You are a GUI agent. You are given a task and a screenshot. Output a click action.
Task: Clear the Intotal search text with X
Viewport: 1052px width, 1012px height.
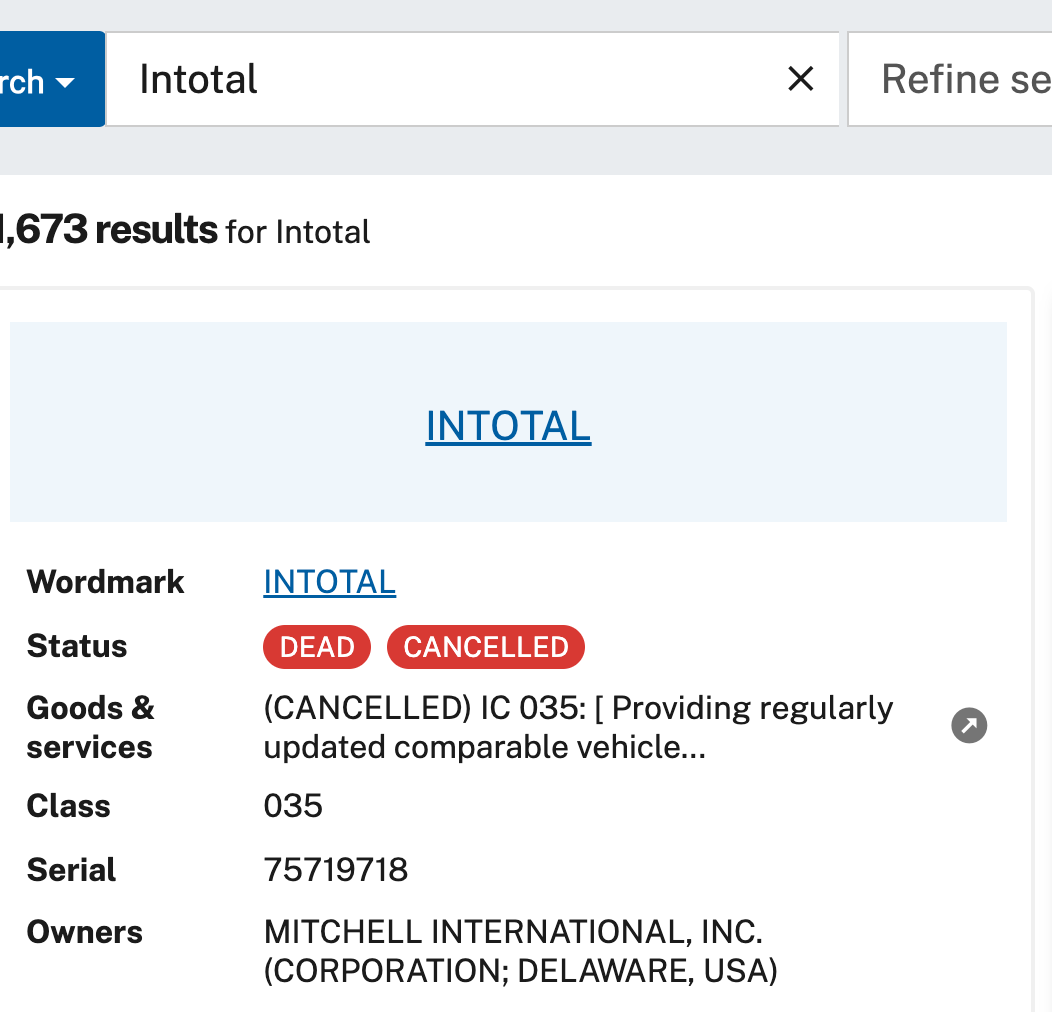coord(800,79)
